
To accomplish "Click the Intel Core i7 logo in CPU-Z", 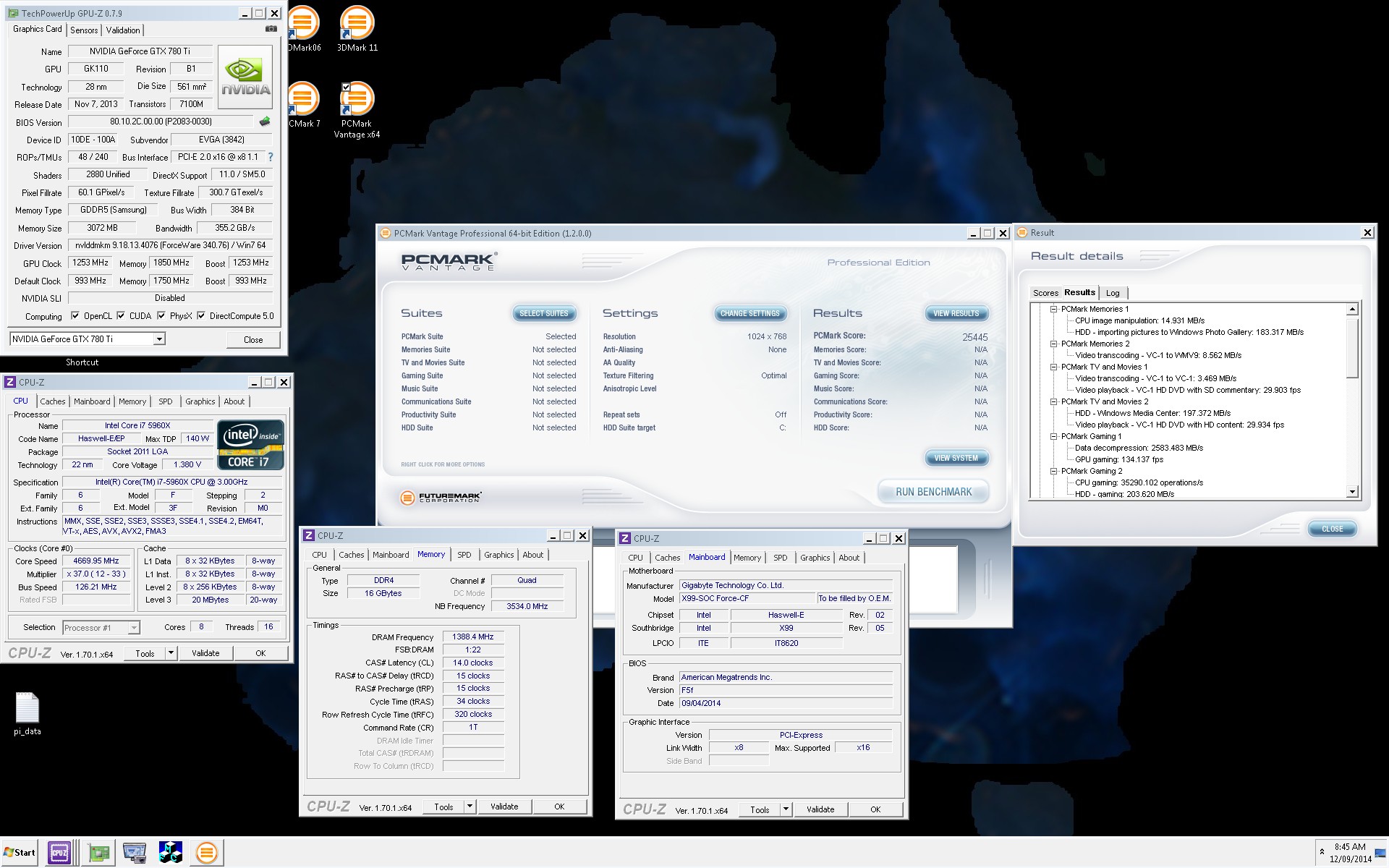I will click(x=250, y=444).
